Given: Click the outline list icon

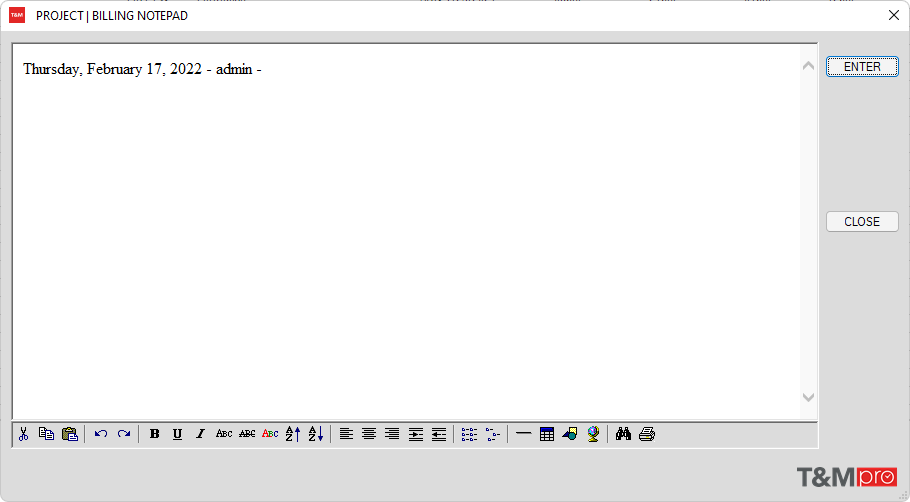Looking at the screenshot, I should pyautogui.click(x=493, y=434).
